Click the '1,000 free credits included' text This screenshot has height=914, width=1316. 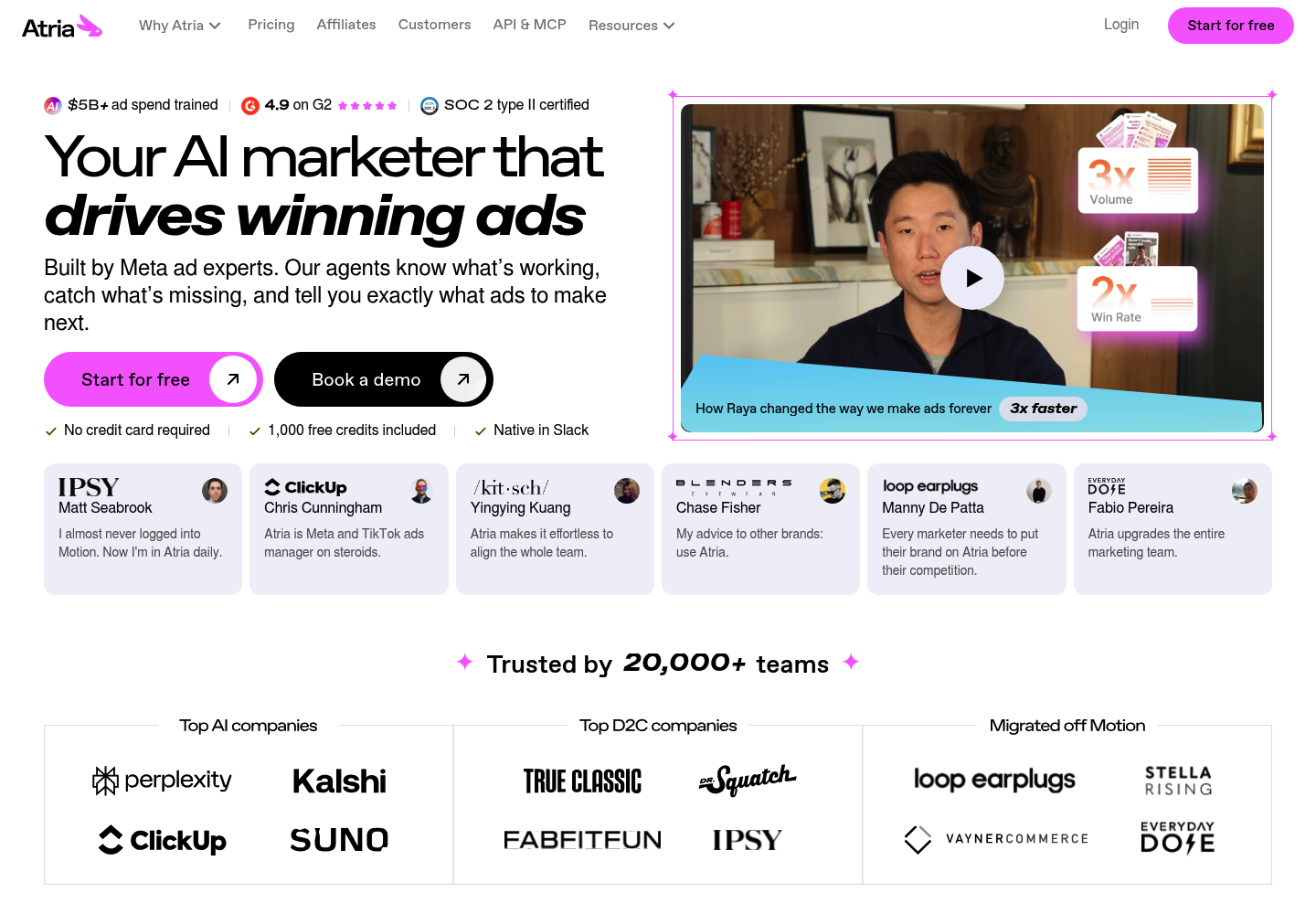point(352,430)
